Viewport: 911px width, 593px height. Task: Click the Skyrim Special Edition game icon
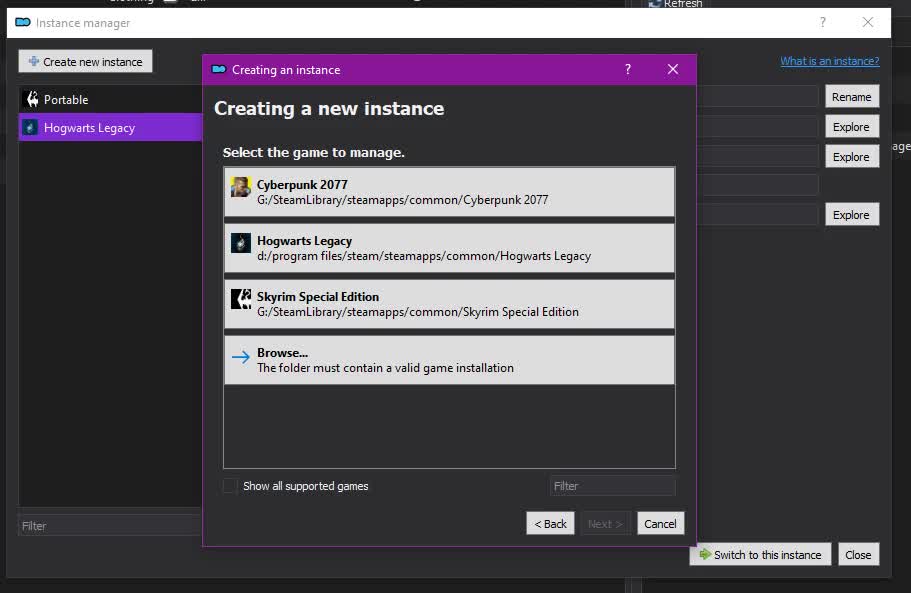241,299
